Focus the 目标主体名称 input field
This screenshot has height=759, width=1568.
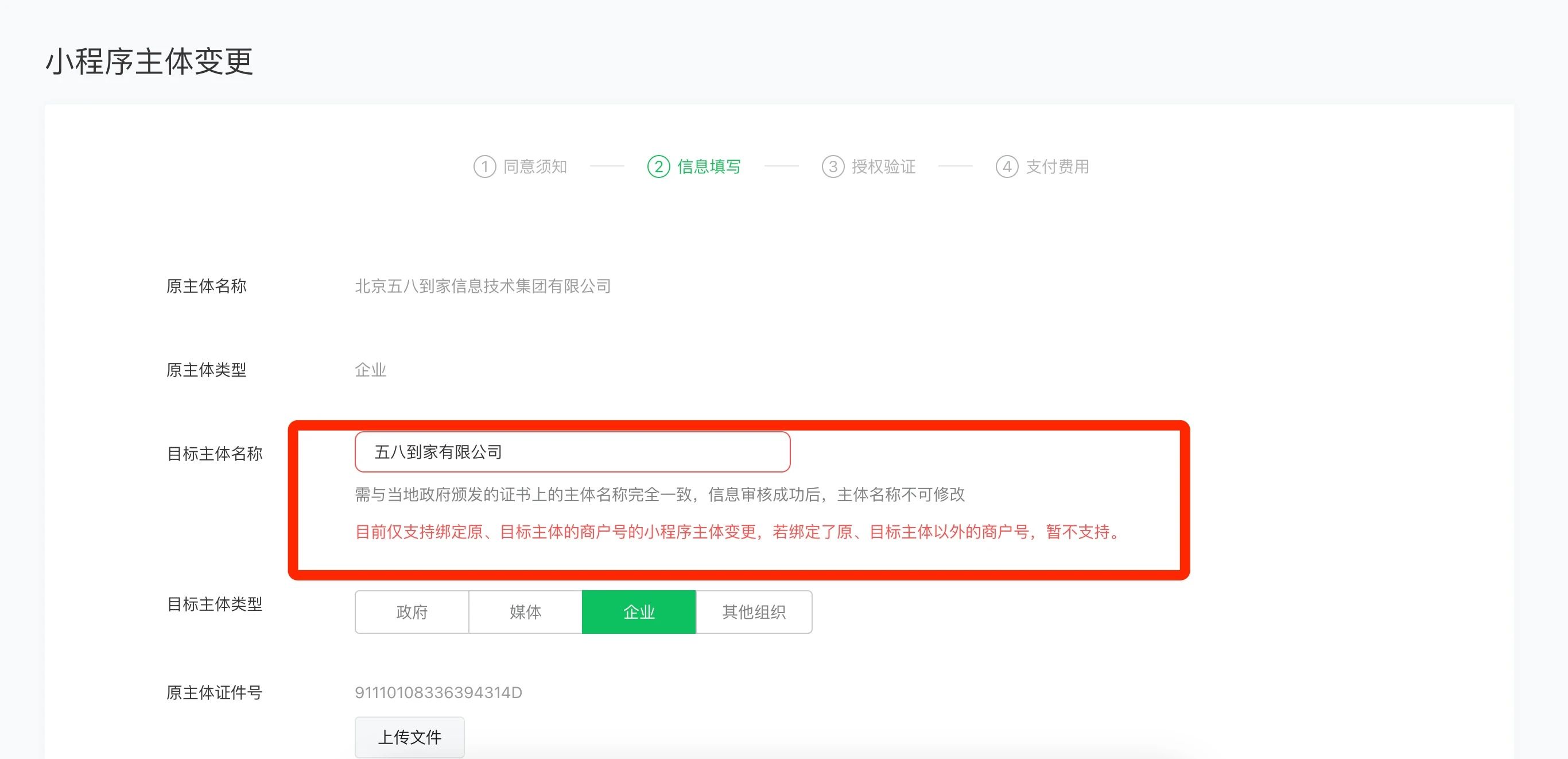click(572, 452)
